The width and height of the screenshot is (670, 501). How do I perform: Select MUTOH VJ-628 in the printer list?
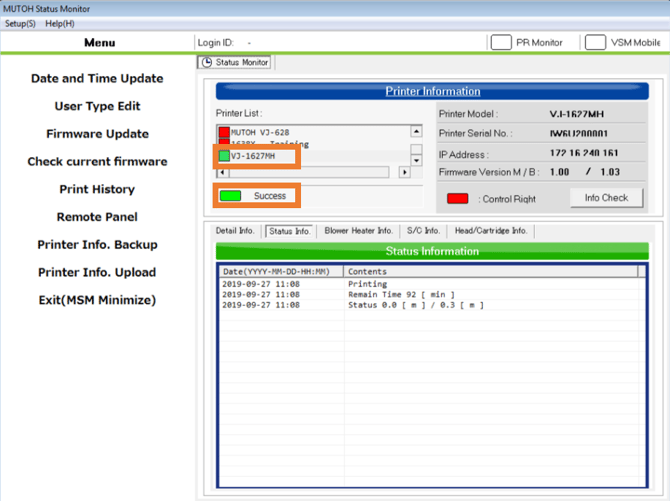click(260, 132)
